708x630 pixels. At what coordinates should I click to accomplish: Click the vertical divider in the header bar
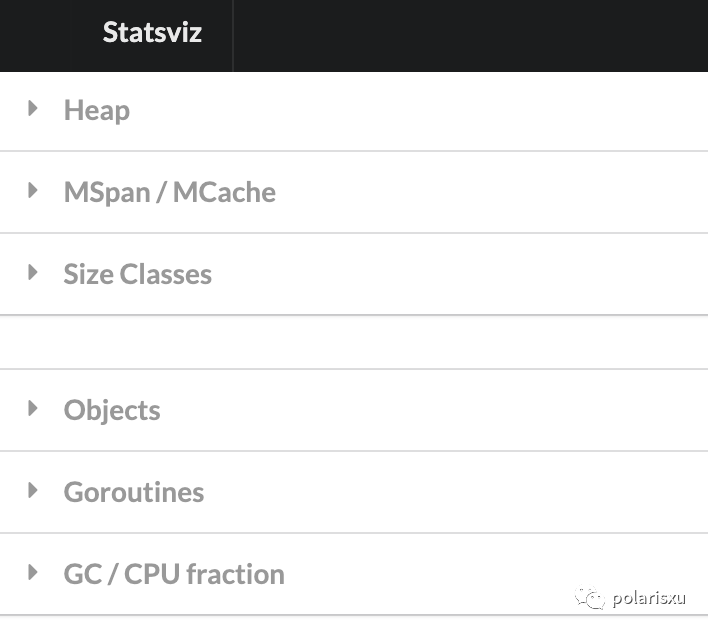coord(233,35)
